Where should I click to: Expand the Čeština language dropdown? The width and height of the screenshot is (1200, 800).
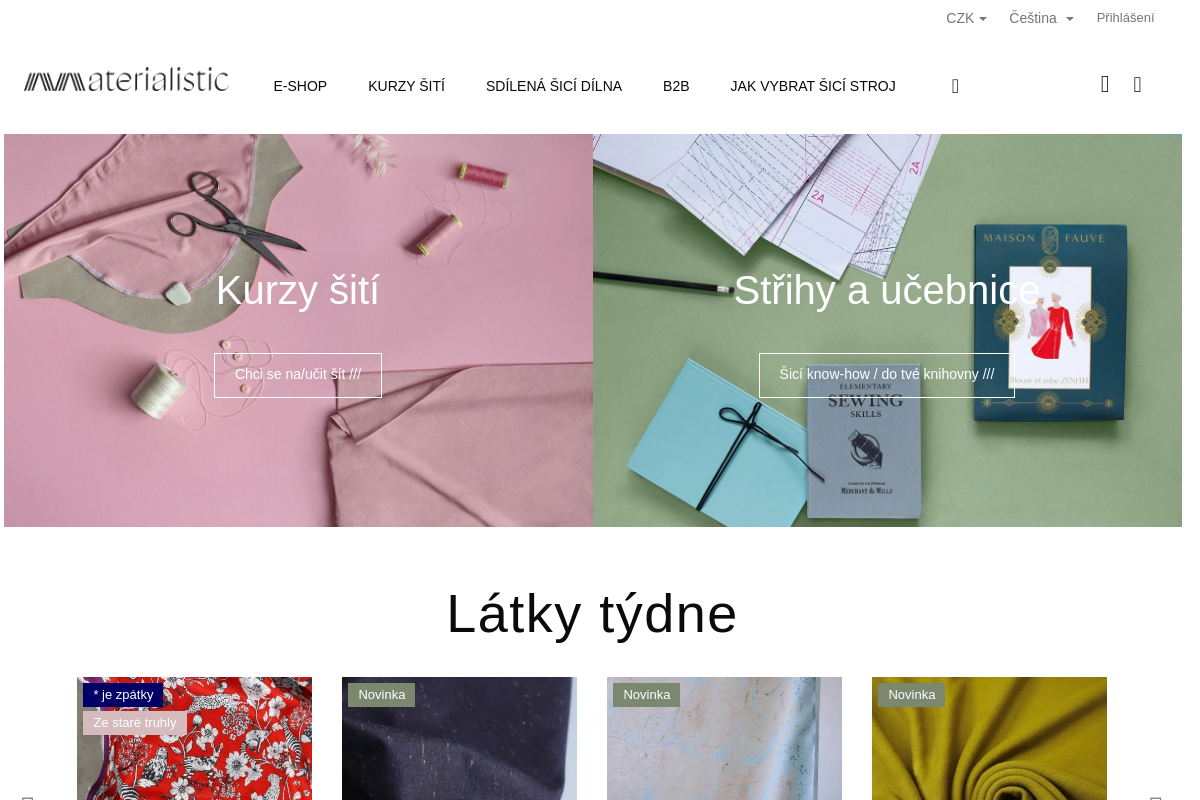pos(1041,18)
